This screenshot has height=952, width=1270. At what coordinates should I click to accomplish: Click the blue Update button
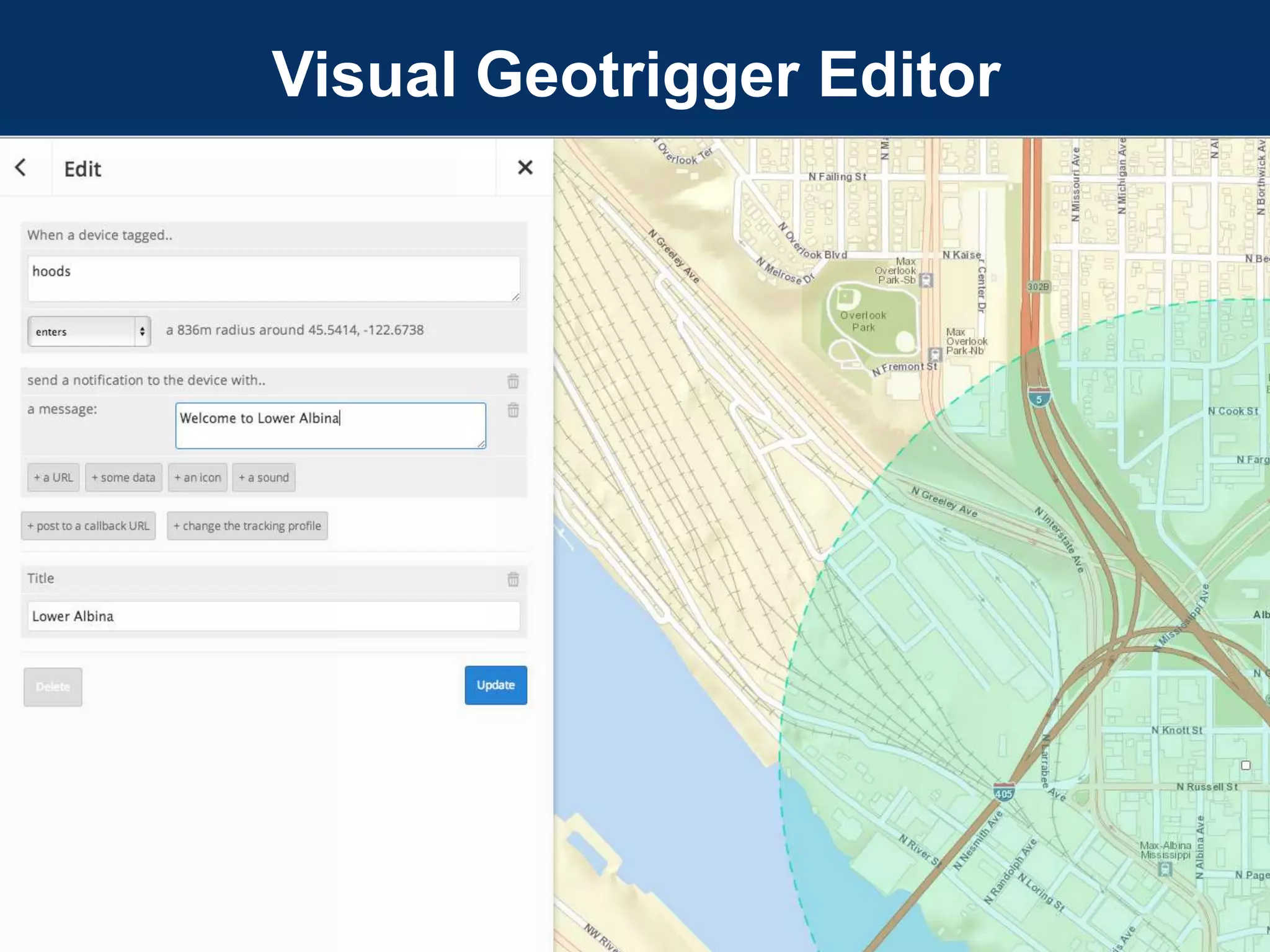(495, 685)
